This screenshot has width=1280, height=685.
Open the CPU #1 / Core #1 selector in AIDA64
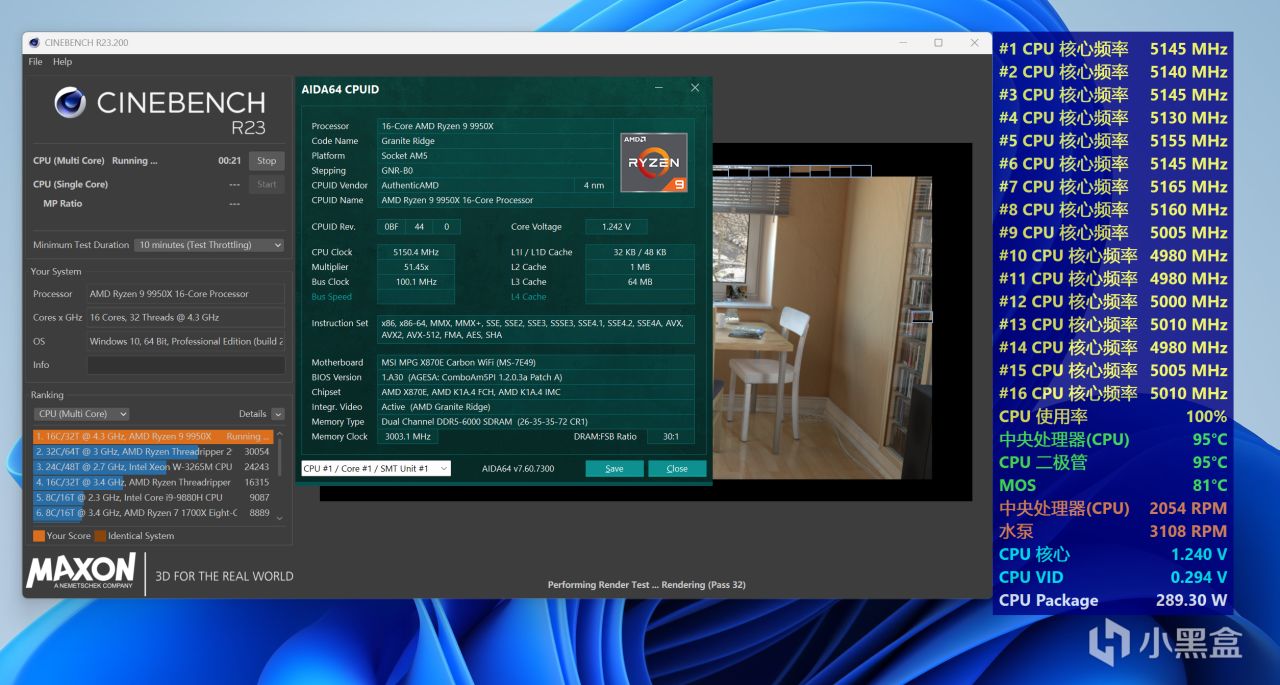coord(375,468)
